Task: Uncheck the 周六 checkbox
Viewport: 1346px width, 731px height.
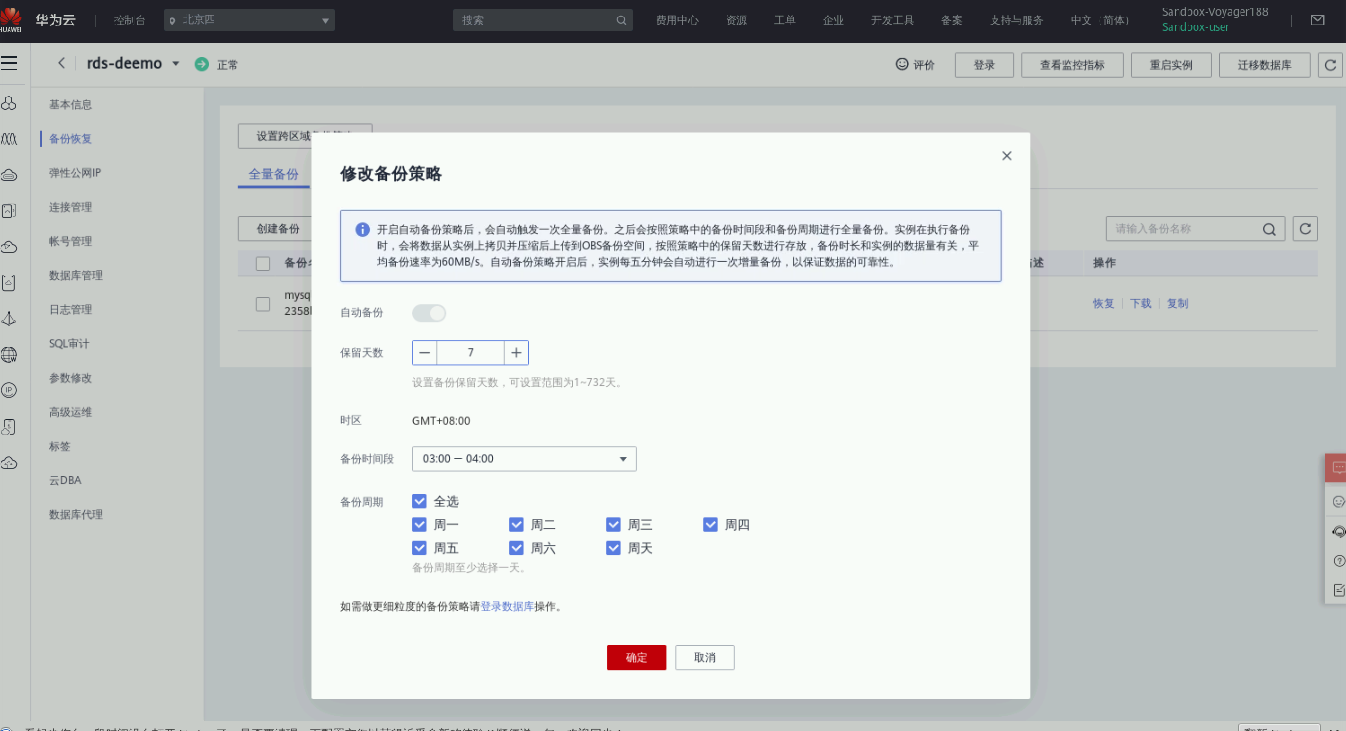Action: tap(517, 548)
